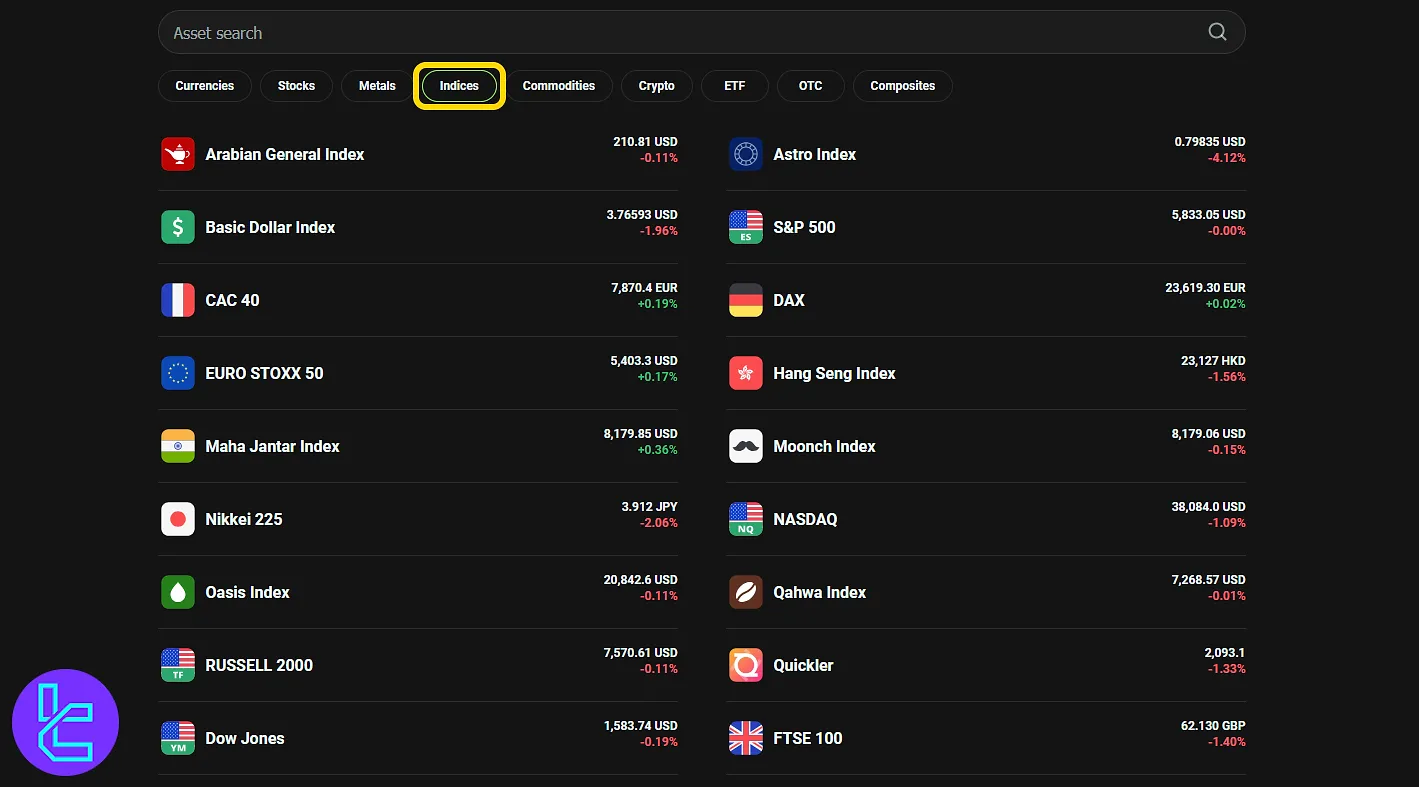Click the NASDAQ NQ flag icon
This screenshot has width=1419, height=787.
[746, 519]
